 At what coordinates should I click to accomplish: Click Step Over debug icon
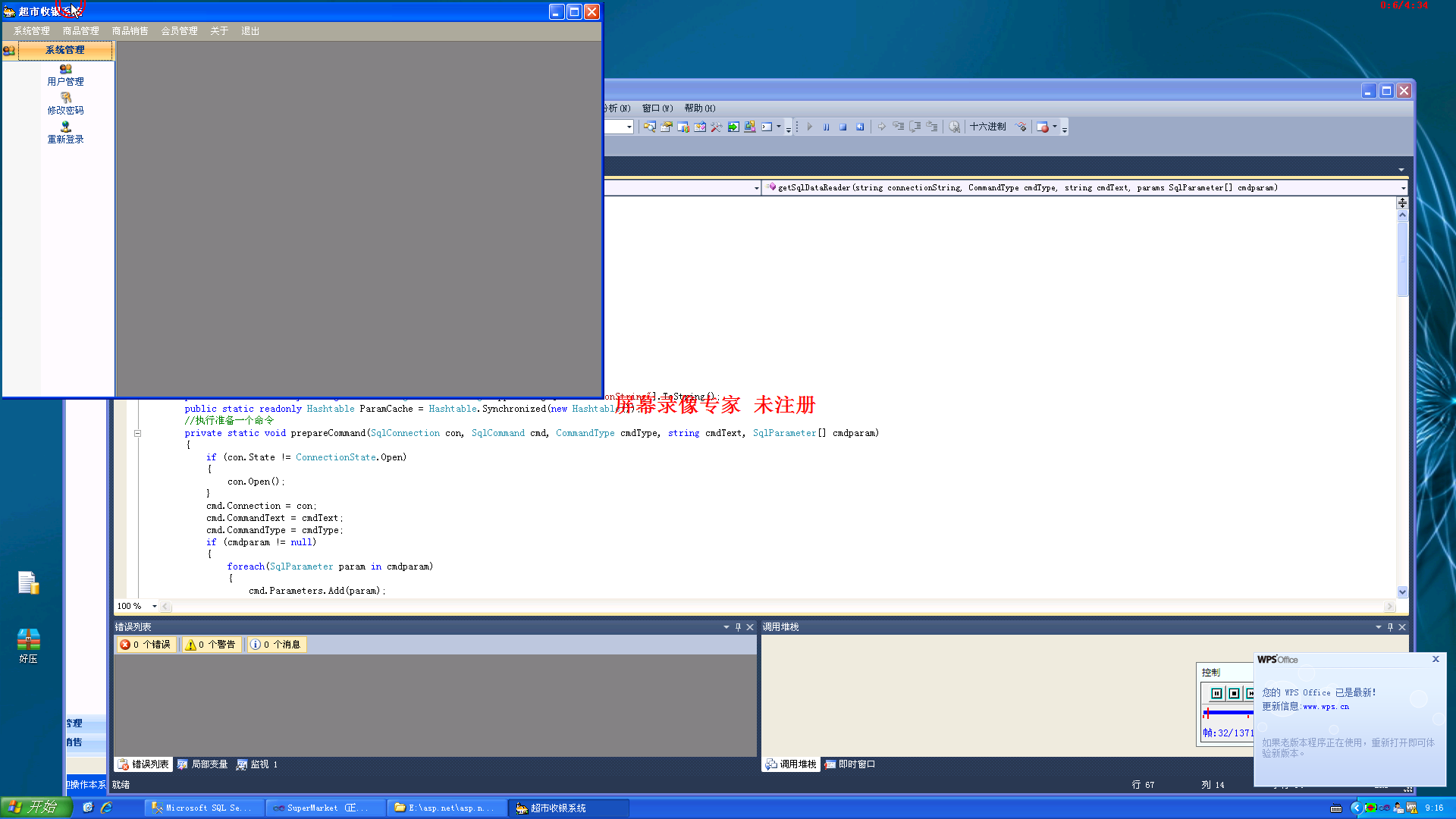click(915, 127)
